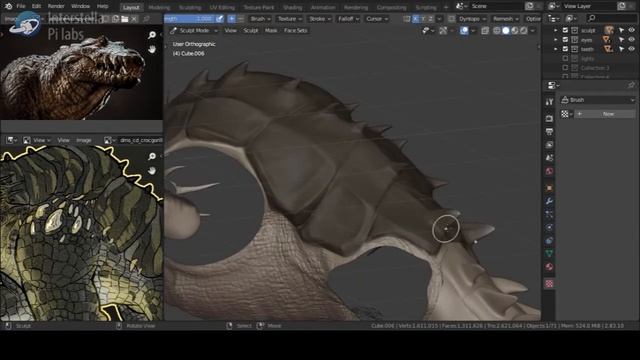This screenshot has width=640, height=360.
Task: Open the Falloff dropdown
Action: point(348,19)
